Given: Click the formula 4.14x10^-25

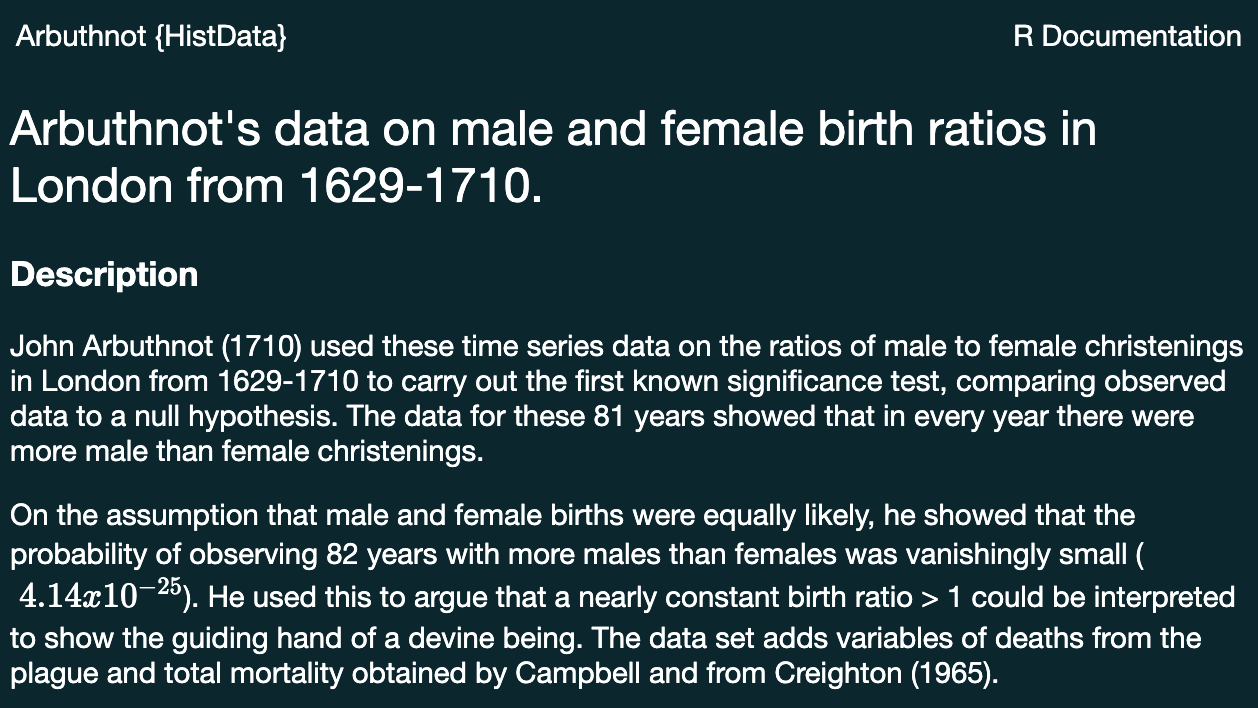Looking at the screenshot, I should click(100, 595).
